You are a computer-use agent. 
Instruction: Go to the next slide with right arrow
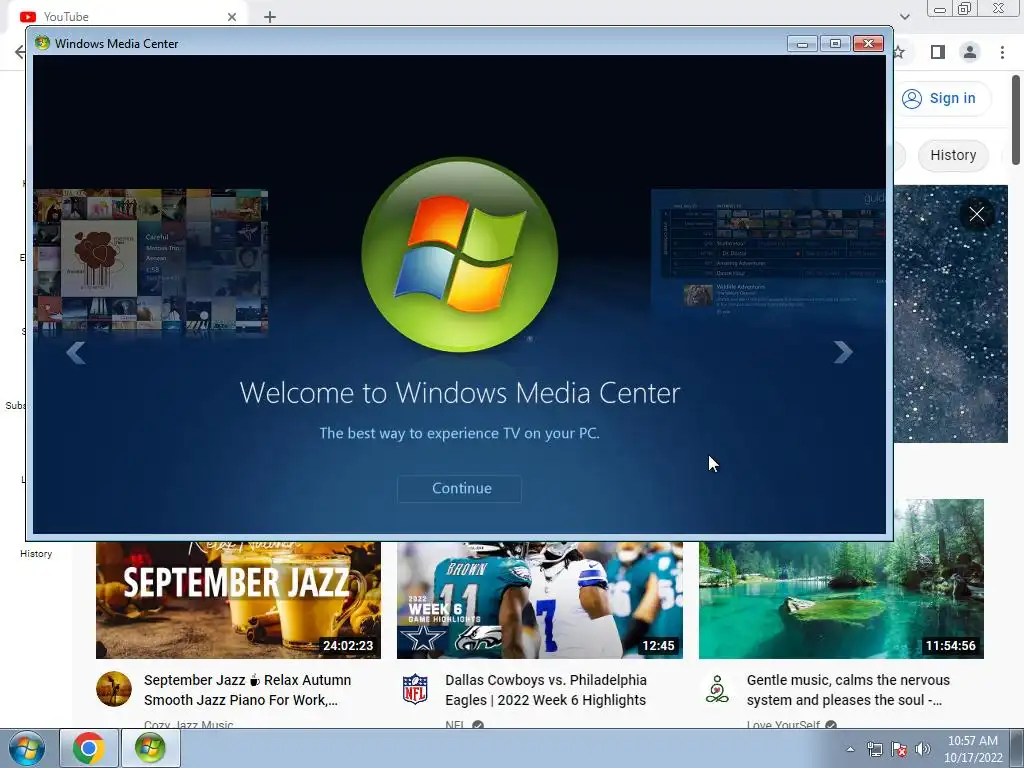click(842, 352)
